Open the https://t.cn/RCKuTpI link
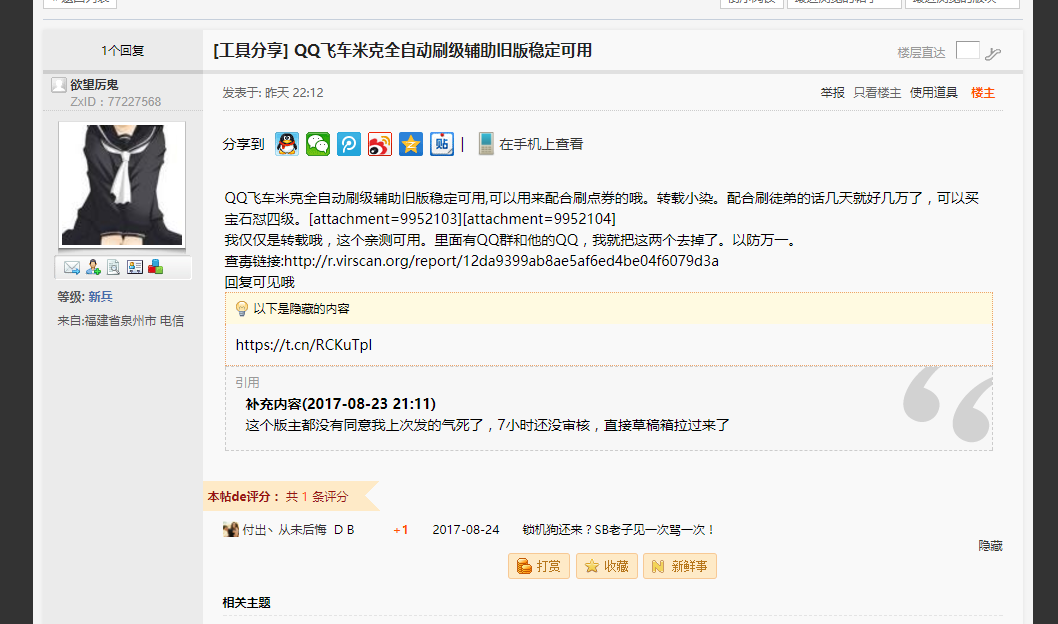Viewport: 1058px width, 624px height. point(304,345)
